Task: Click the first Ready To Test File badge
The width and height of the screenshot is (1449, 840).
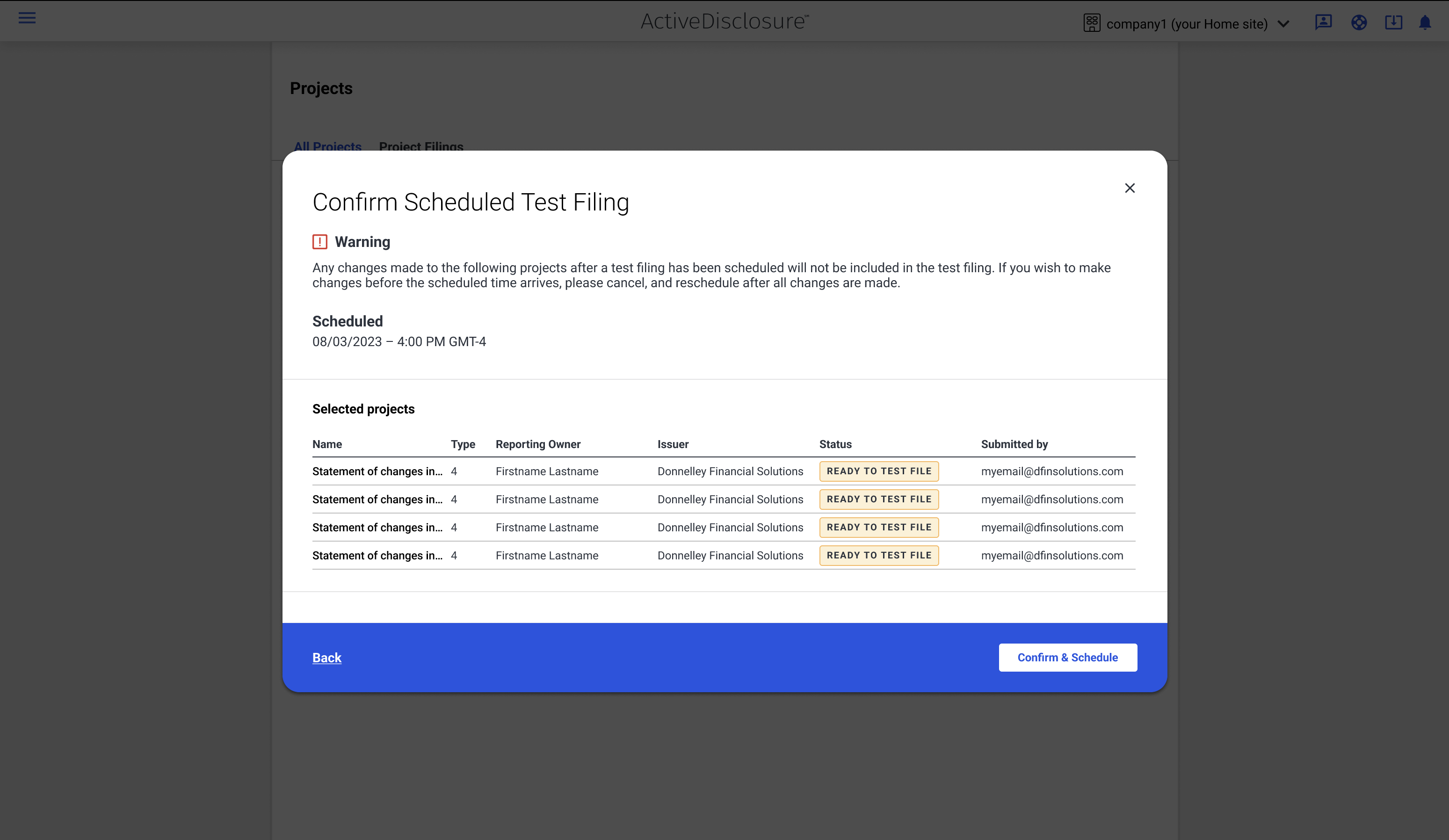Action: [878, 471]
